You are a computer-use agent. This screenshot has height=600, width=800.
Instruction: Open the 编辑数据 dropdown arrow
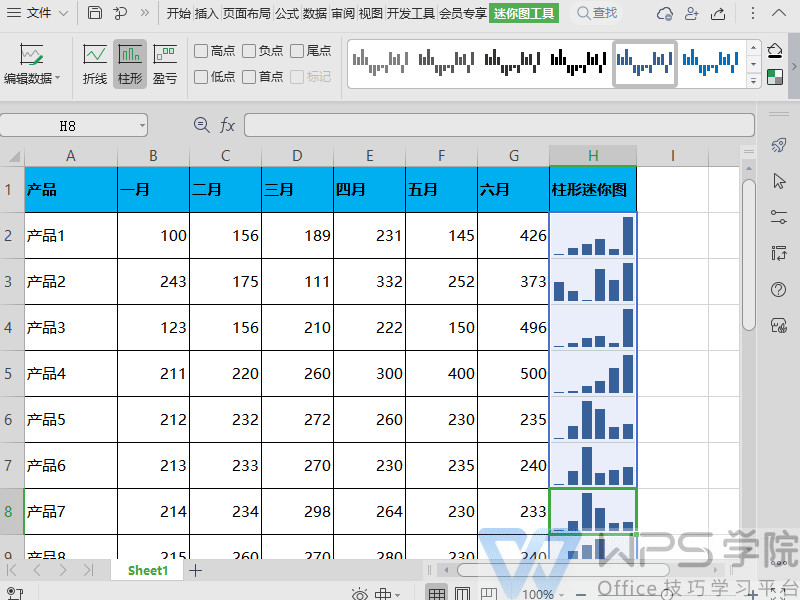58,78
